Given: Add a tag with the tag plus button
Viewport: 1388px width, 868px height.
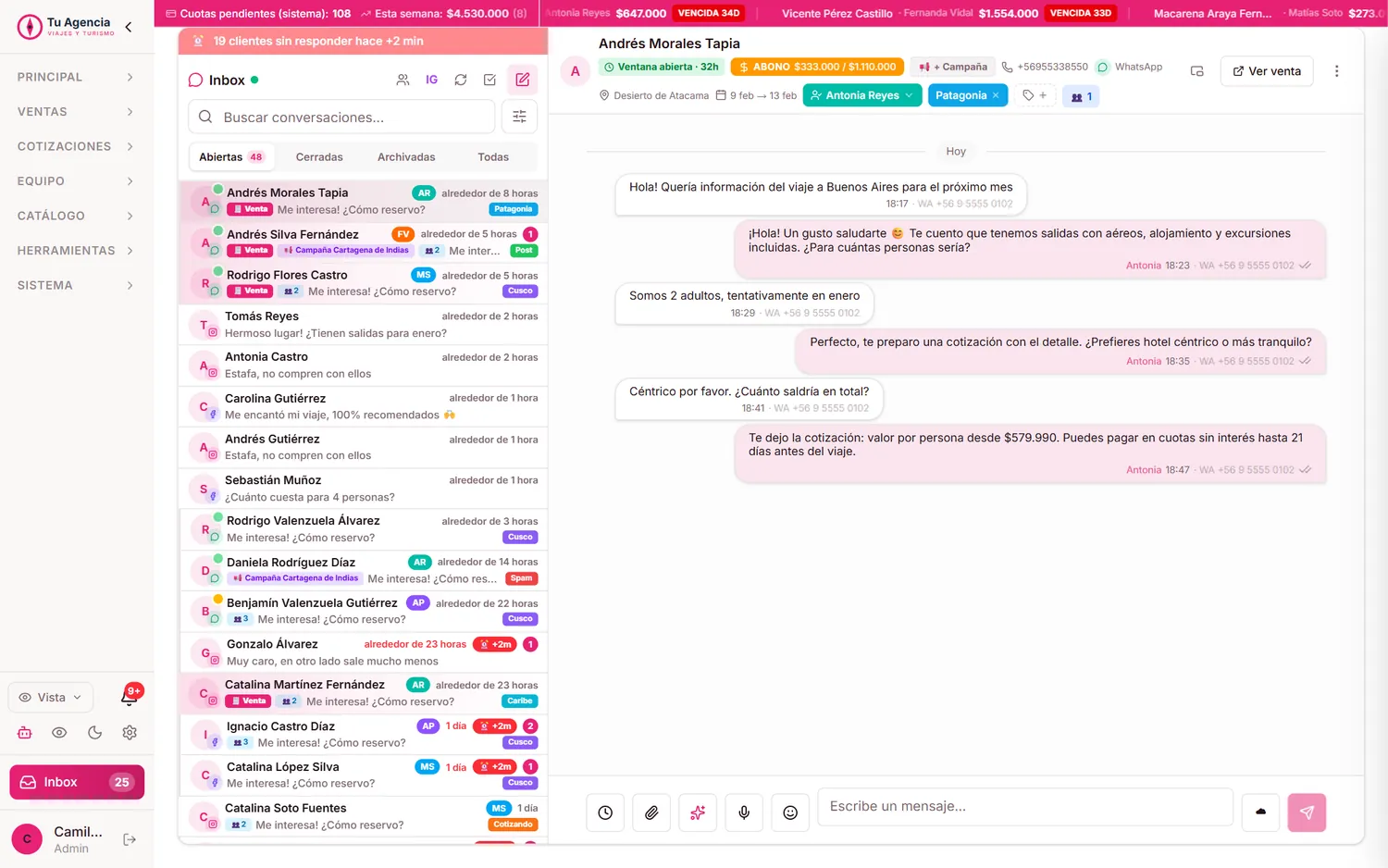Looking at the screenshot, I should (x=1035, y=95).
